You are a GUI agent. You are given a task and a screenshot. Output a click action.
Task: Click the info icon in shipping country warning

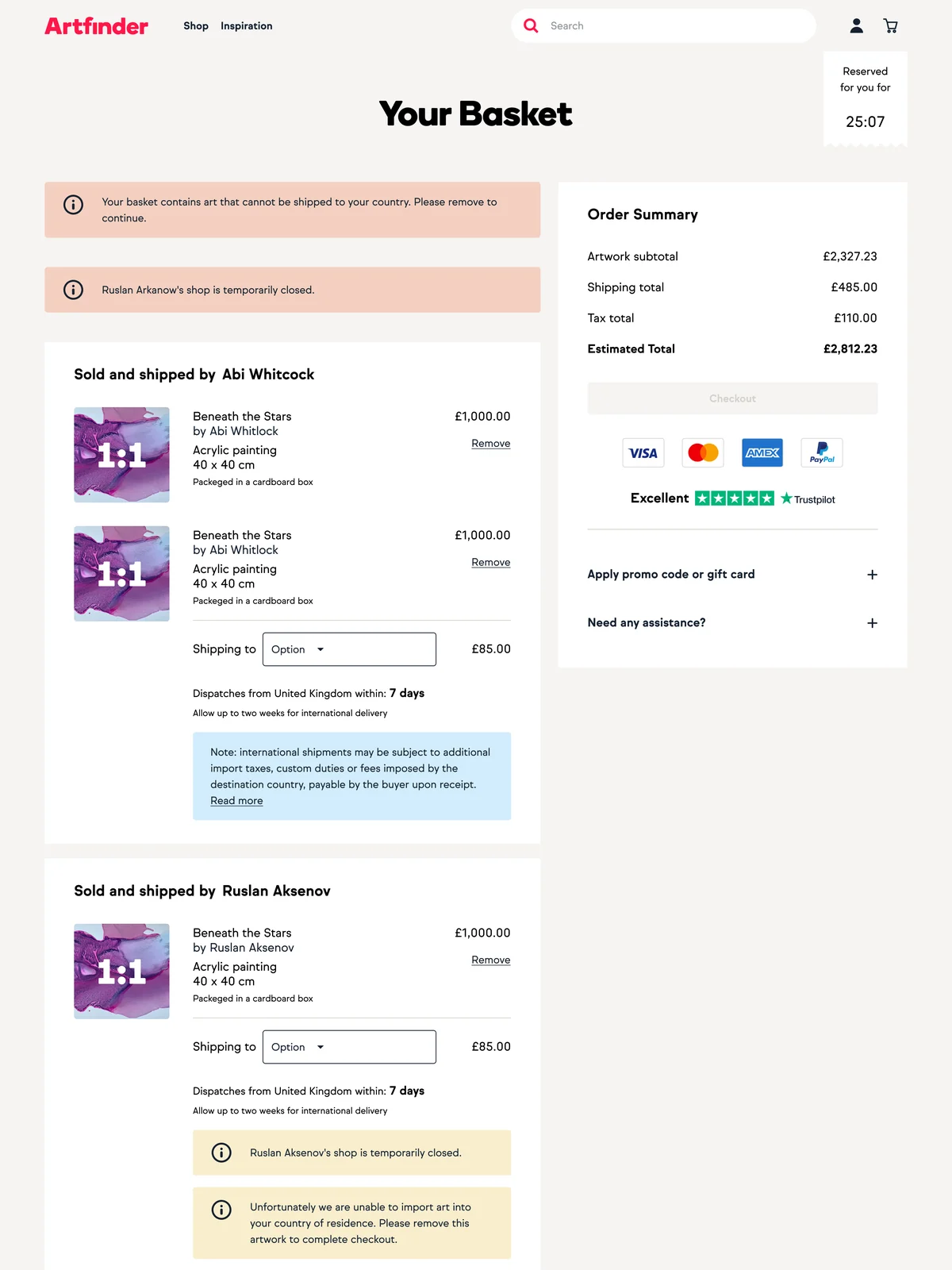pos(73,205)
